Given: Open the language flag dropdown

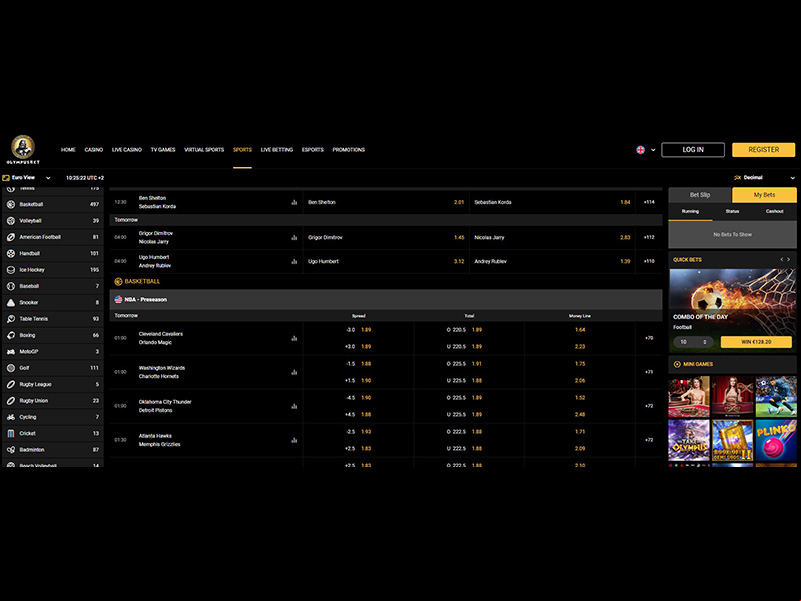Looking at the screenshot, I should (x=646, y=150).
